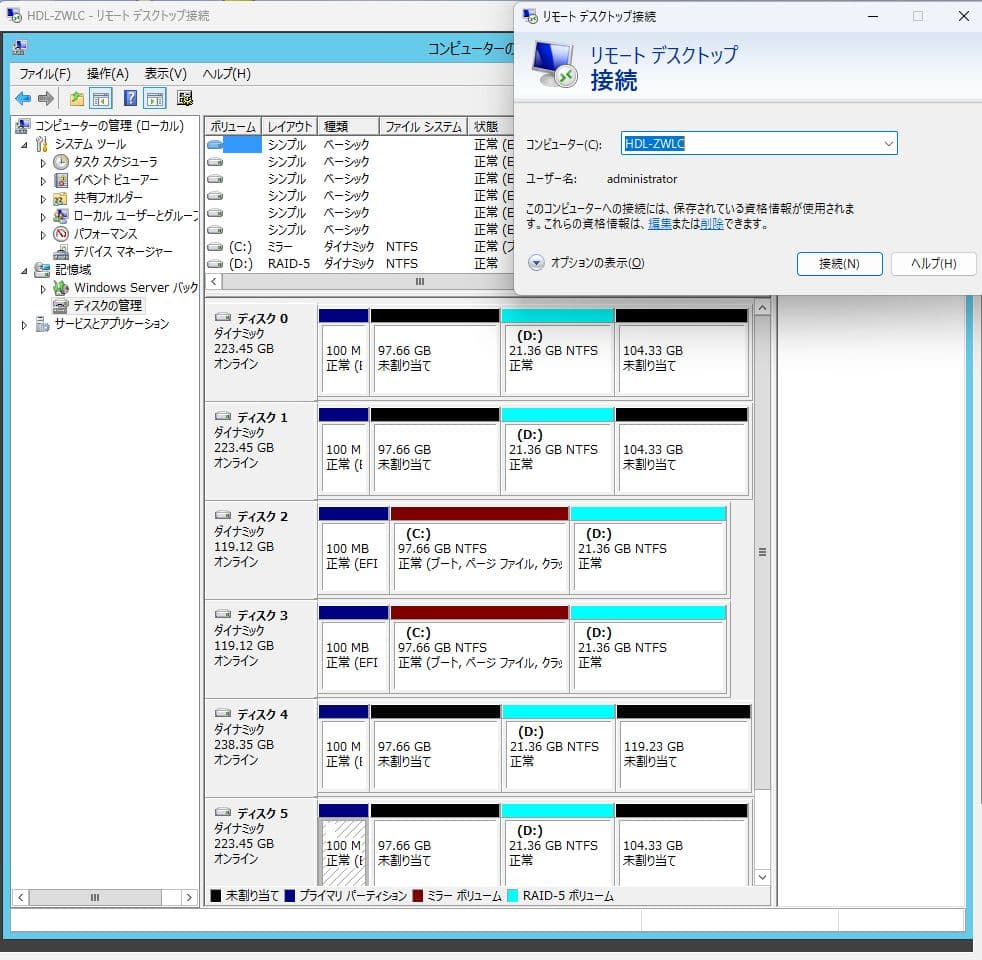Open the ヘルプ(H) menu in menu bar

tap(226, 74)
